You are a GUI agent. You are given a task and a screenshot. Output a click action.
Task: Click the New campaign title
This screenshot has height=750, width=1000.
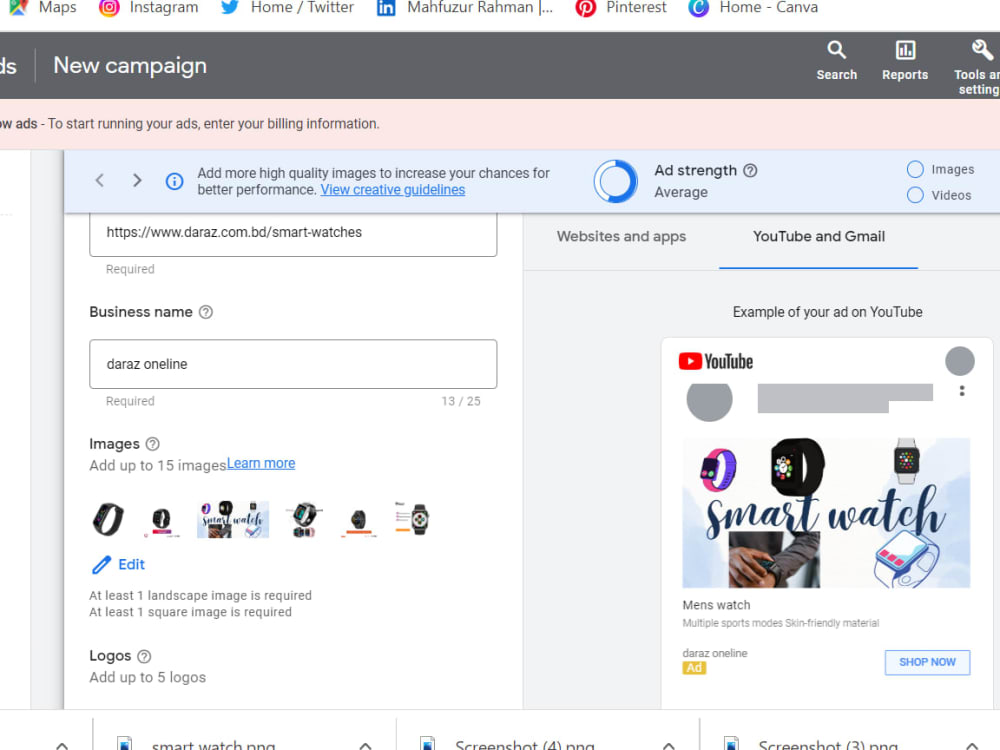129,65
